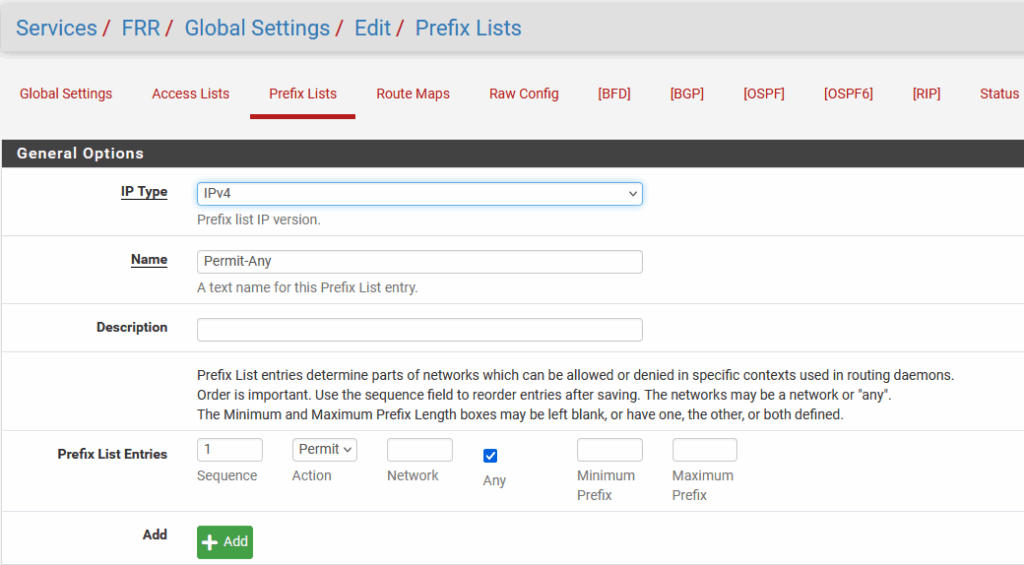Switch to the Global Settings tab

(x=66, y=94)
